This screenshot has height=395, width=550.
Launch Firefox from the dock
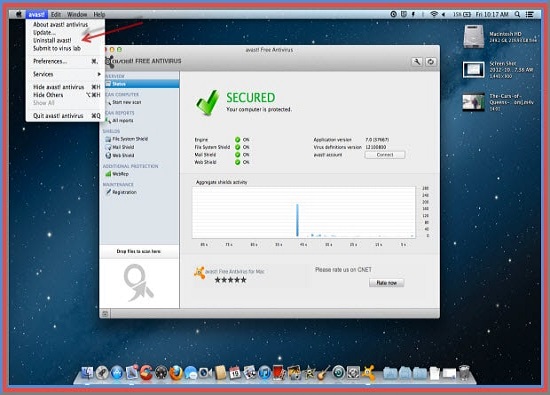coord(176,373)
